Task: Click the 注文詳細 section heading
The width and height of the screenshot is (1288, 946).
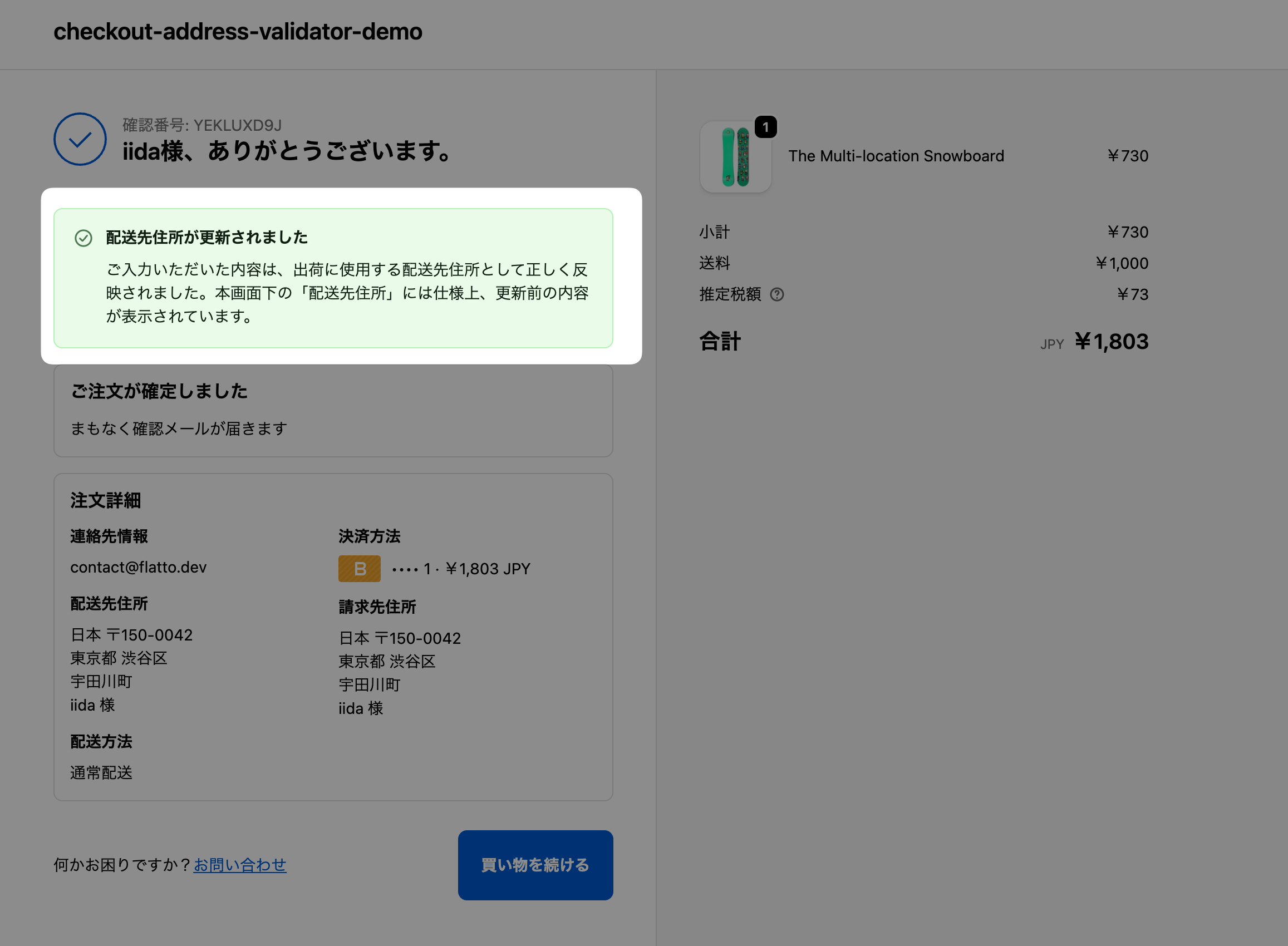Action: (x=105, y=500)
